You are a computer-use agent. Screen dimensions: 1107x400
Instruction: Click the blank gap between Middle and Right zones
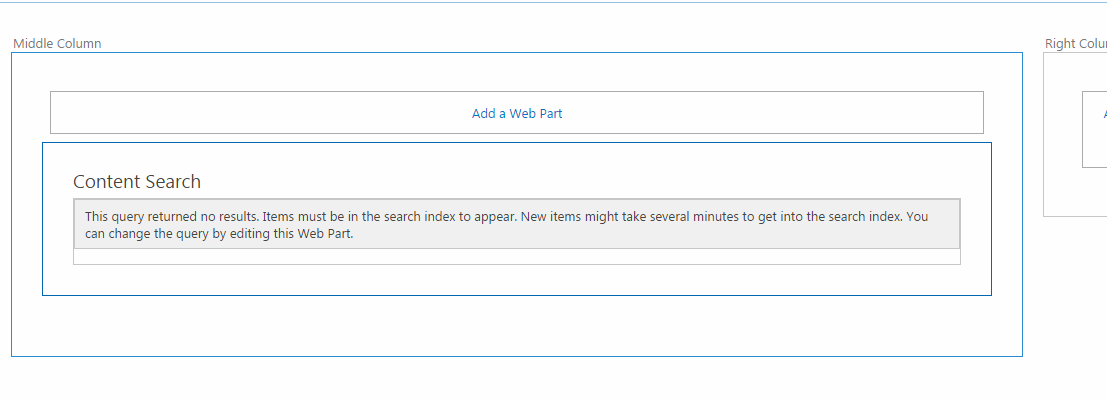(x=1033, y=205)
